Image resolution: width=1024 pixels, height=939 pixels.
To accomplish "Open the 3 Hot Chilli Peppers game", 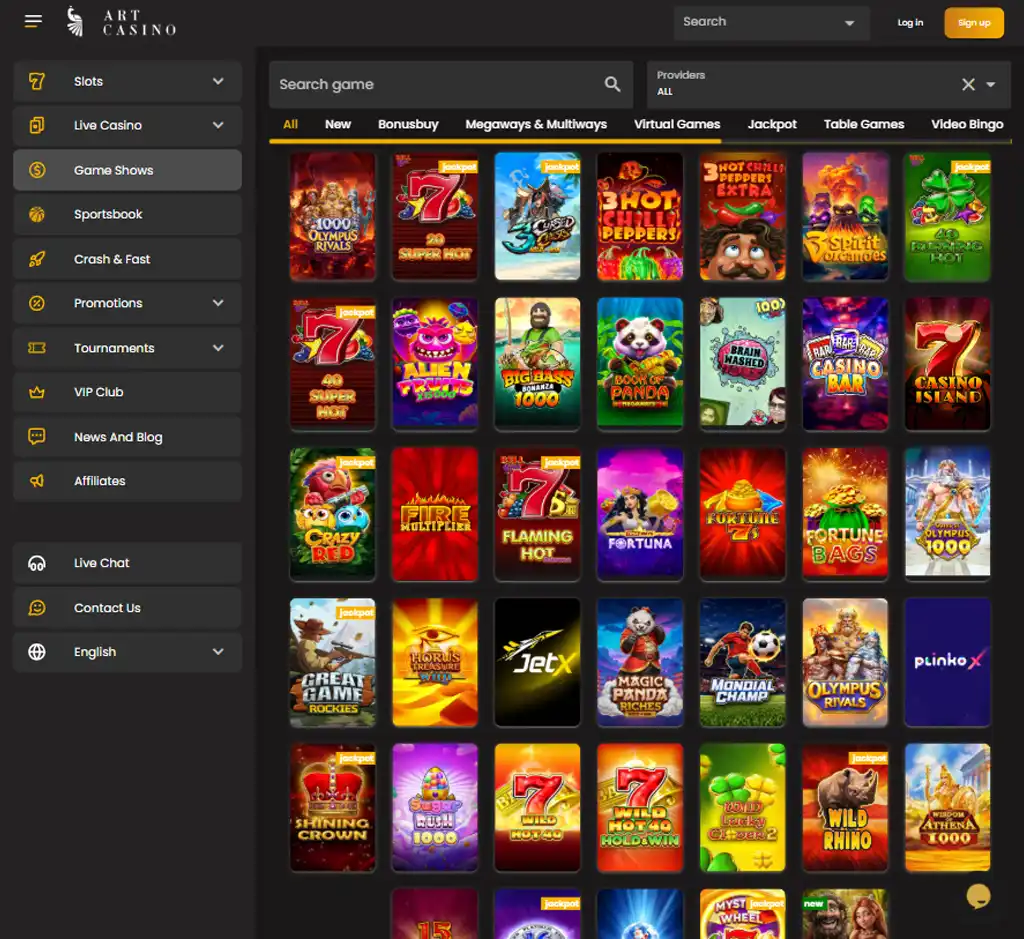I will pos(640,216).
